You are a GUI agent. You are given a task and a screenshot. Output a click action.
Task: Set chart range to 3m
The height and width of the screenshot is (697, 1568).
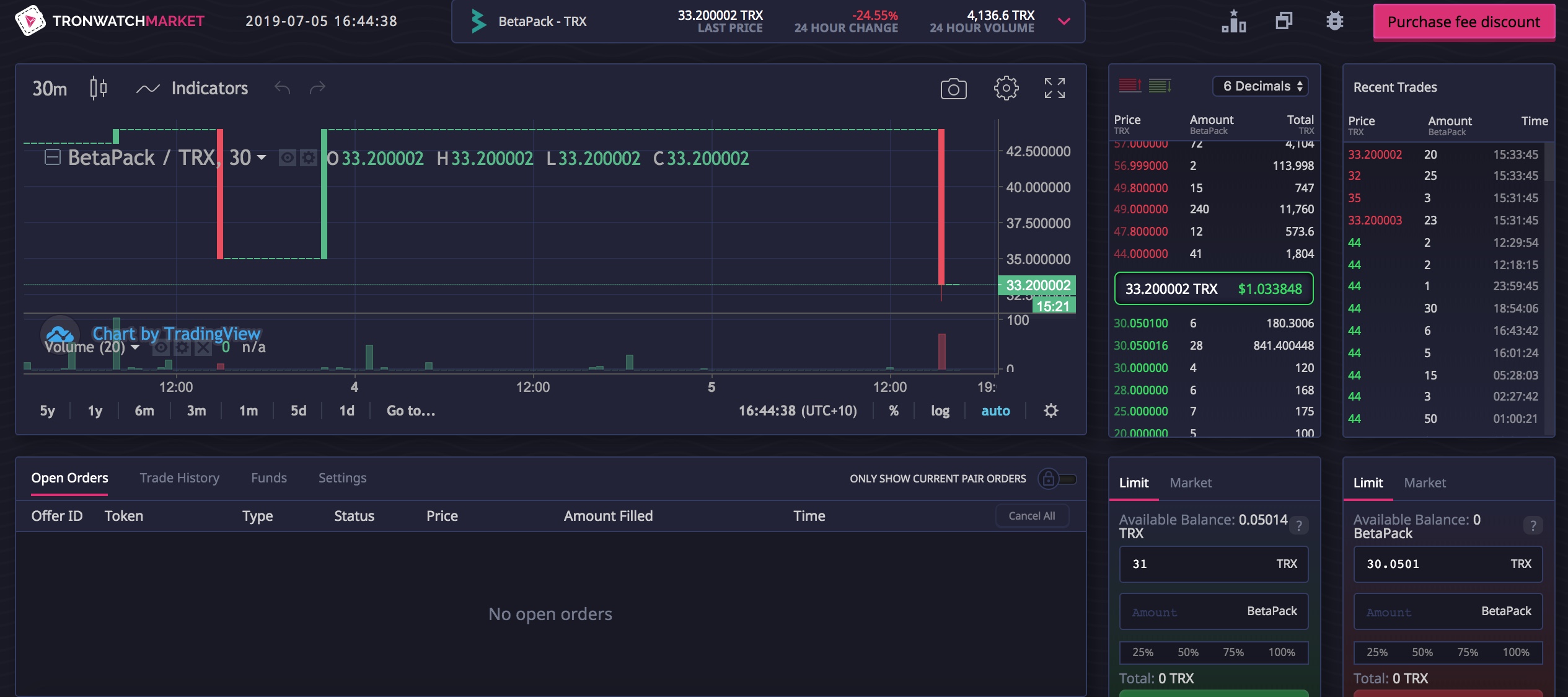point(196,411)
